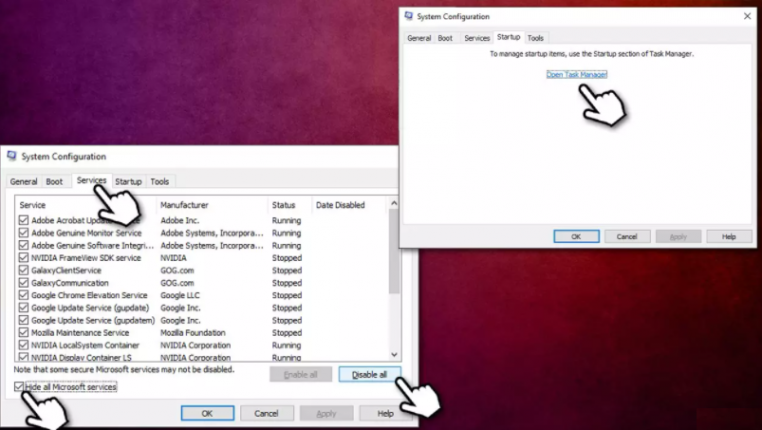Click the Enable all button
Image resolution: width=762 pixels, height=430 pixels.
tap(300, 375)
